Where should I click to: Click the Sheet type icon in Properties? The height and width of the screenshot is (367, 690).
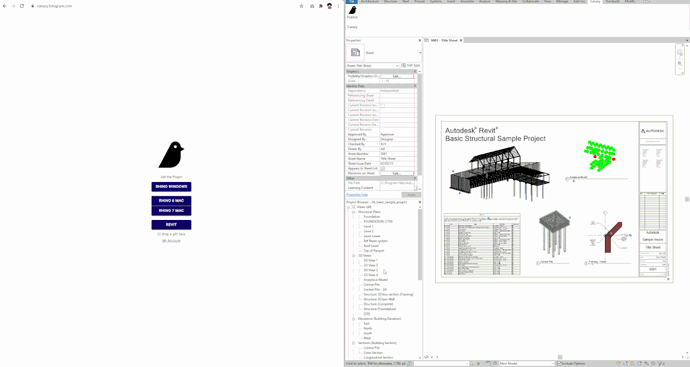pos(355,53)
